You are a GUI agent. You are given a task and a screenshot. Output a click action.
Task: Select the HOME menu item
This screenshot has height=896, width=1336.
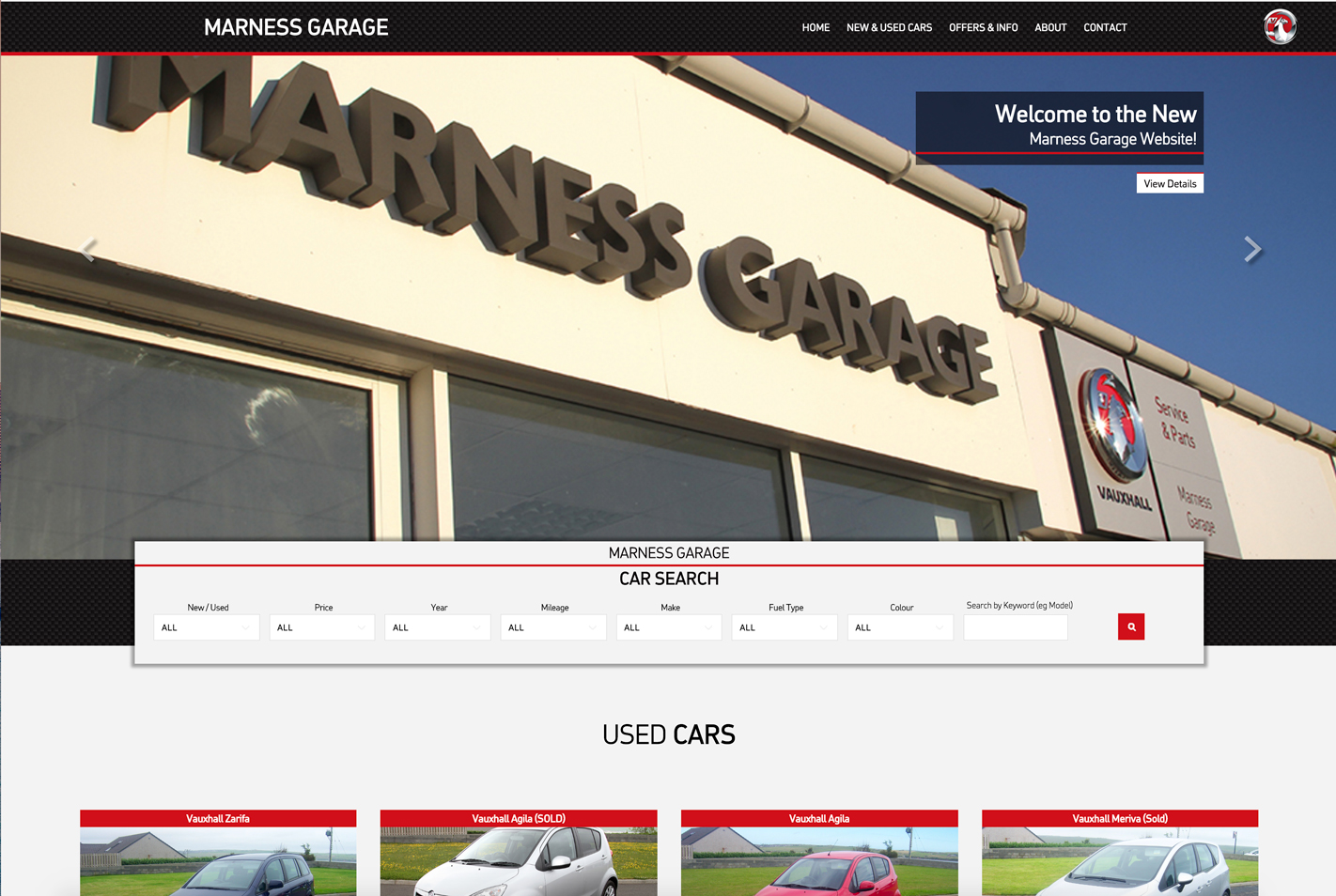click(816, 27)
